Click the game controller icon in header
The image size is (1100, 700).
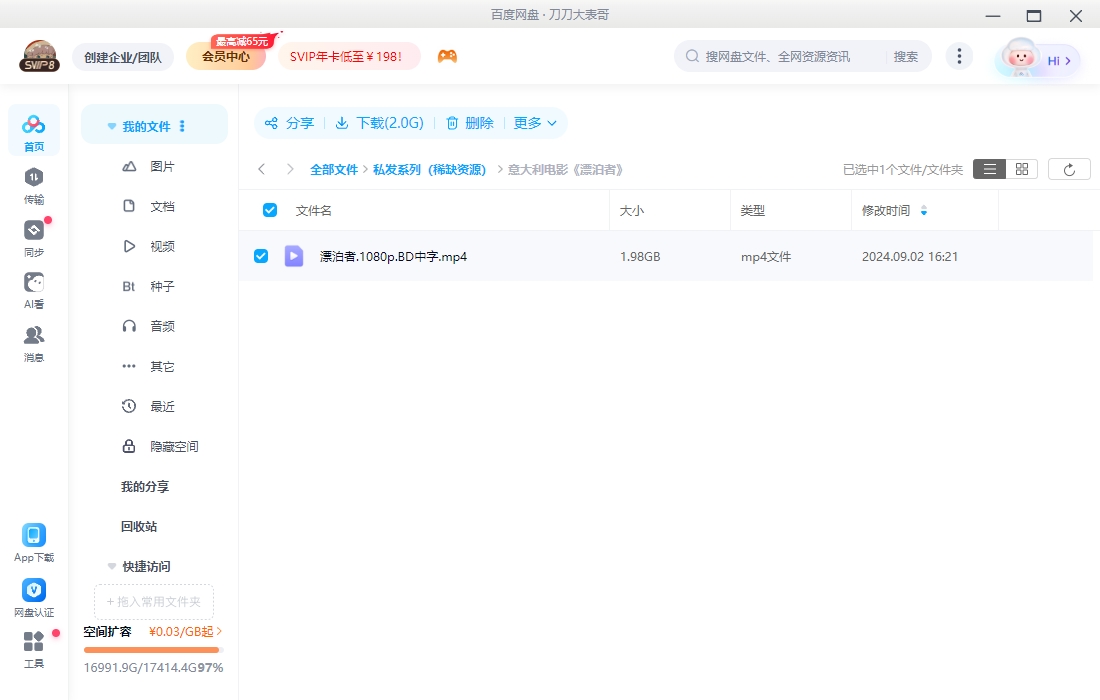click(447, 57)
